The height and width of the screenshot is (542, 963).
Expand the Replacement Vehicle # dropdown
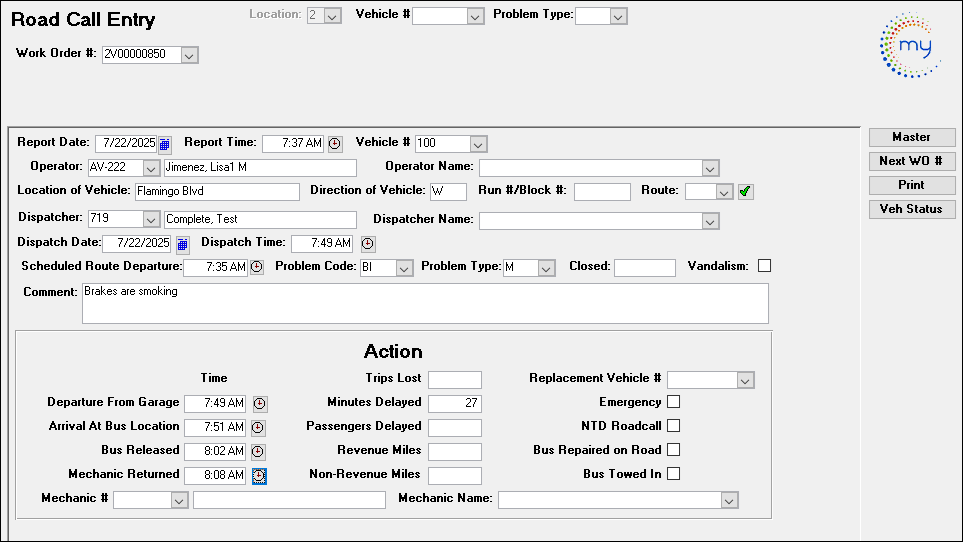(744, 380)
